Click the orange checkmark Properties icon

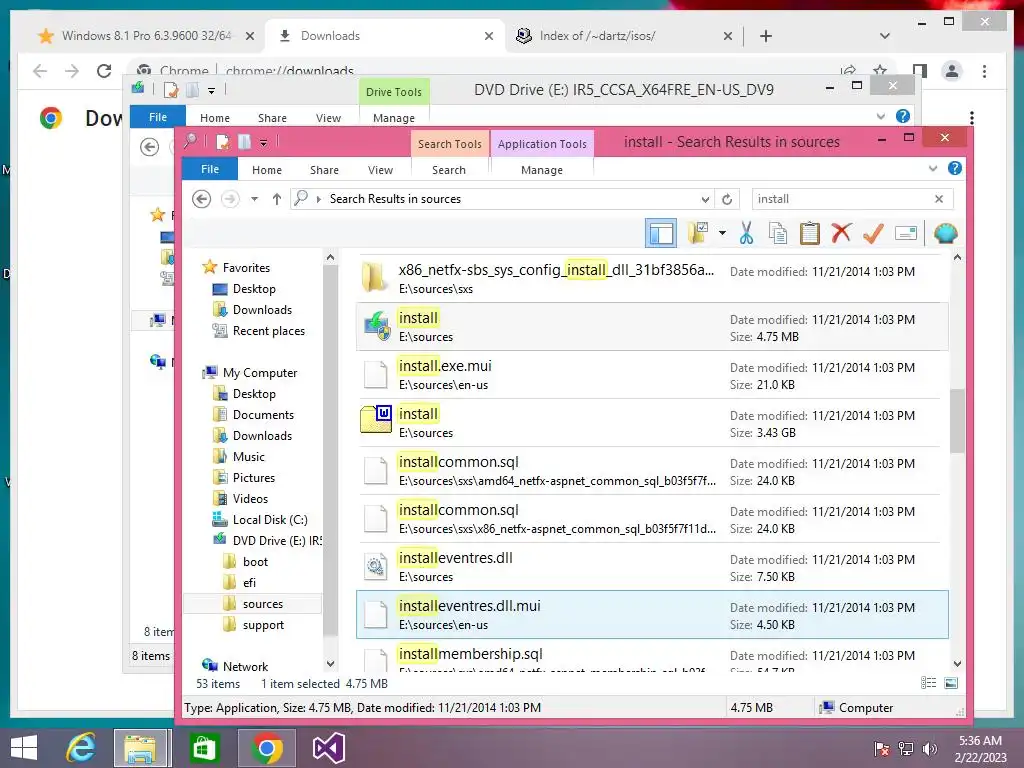(x=873, y=233)
